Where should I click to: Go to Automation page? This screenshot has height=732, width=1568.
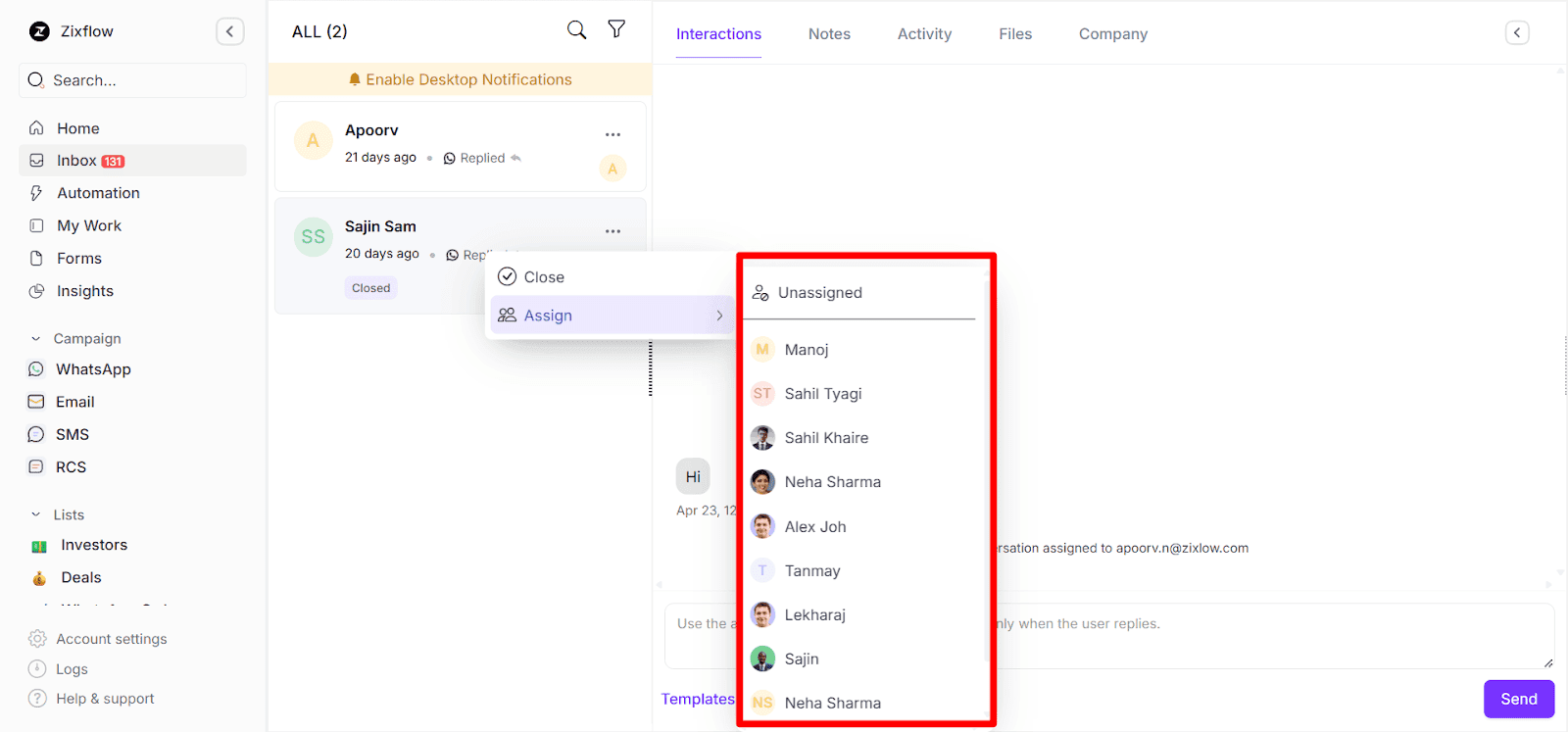click(132, 193)
